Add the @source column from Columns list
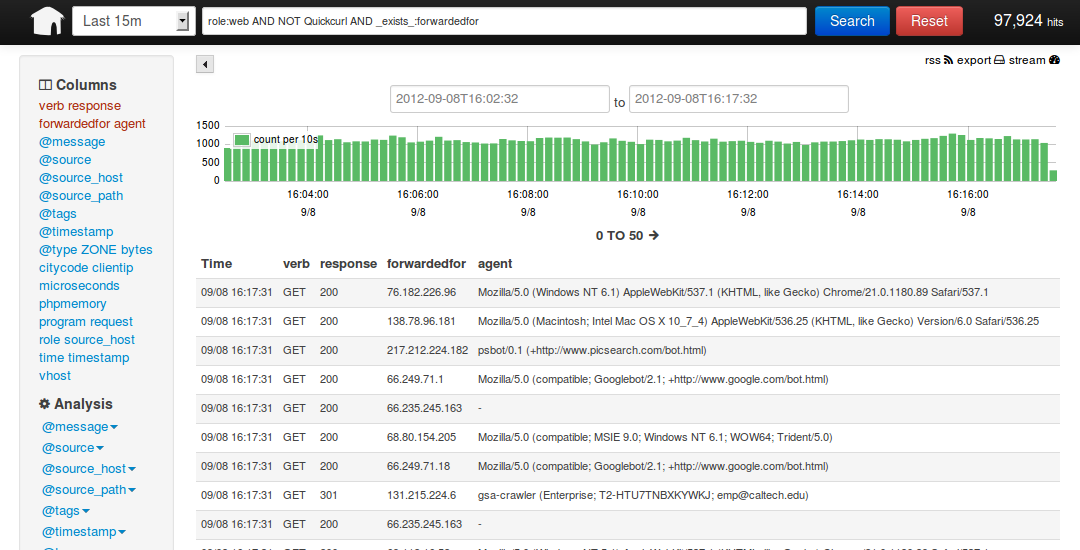This screenshot has height=550, width=1080. 65,160
